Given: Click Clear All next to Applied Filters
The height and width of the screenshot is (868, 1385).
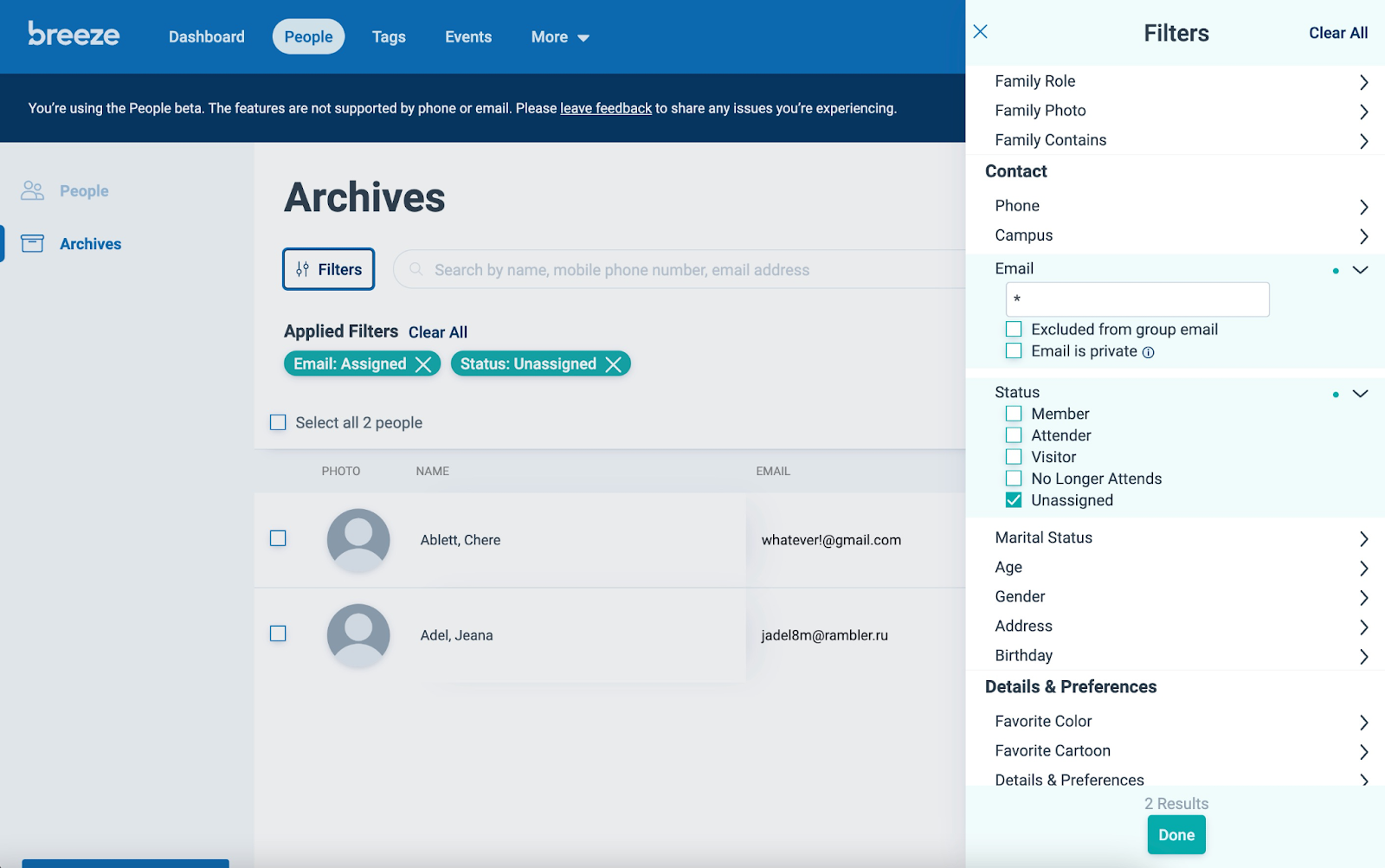Looking at the screenshot, I should (438, 332).
